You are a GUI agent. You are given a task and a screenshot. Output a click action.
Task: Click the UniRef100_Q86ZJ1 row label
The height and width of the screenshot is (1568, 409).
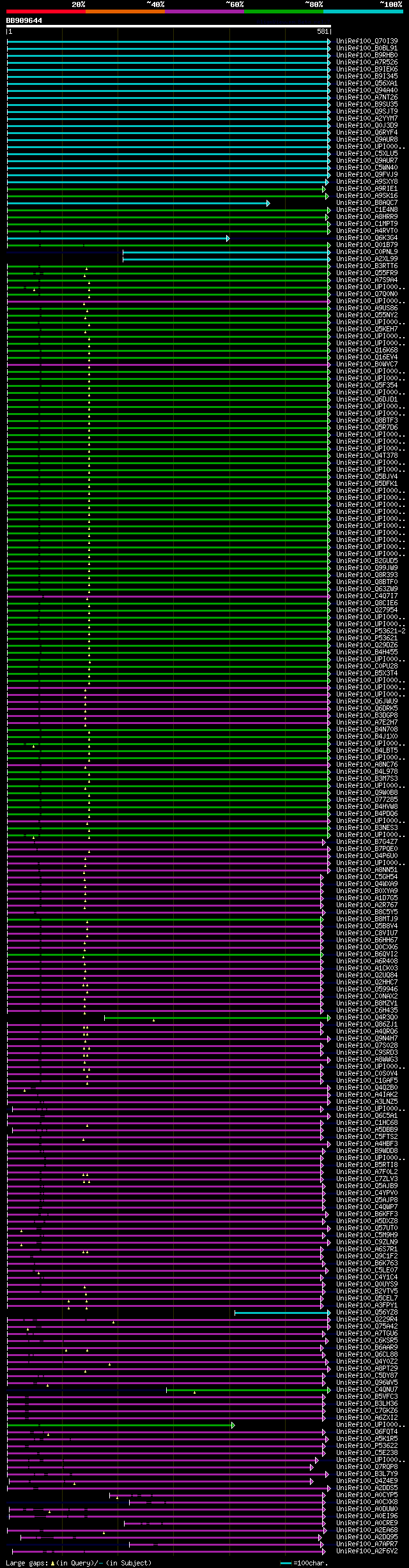(x=367, y=1024)
